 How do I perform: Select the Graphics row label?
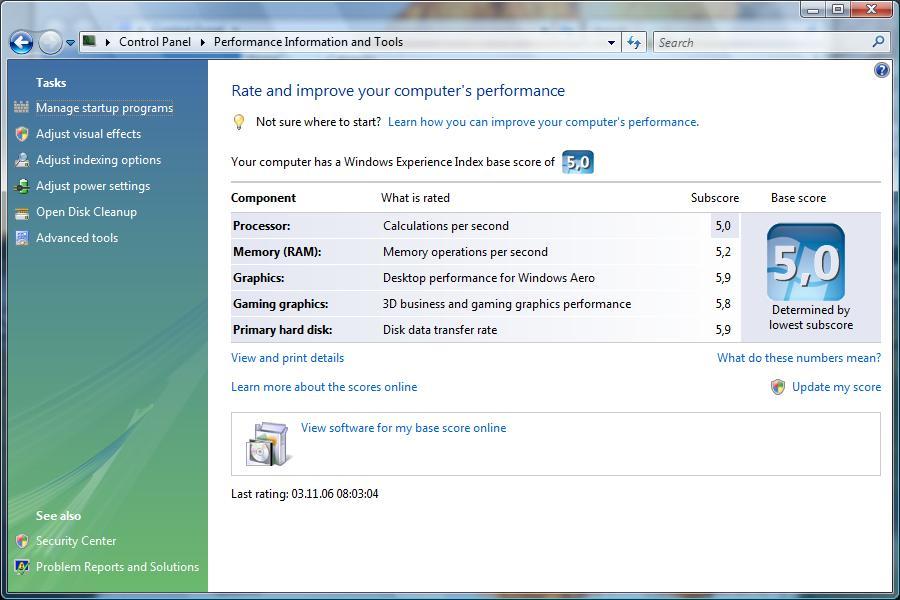tap(259, 278)
